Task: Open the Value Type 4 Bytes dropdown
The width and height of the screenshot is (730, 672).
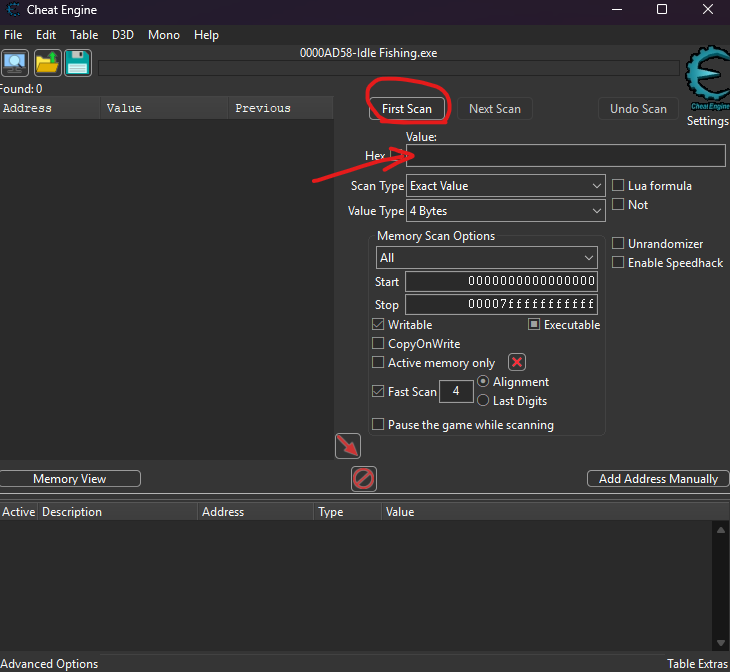Action: [x=505, y=211]
